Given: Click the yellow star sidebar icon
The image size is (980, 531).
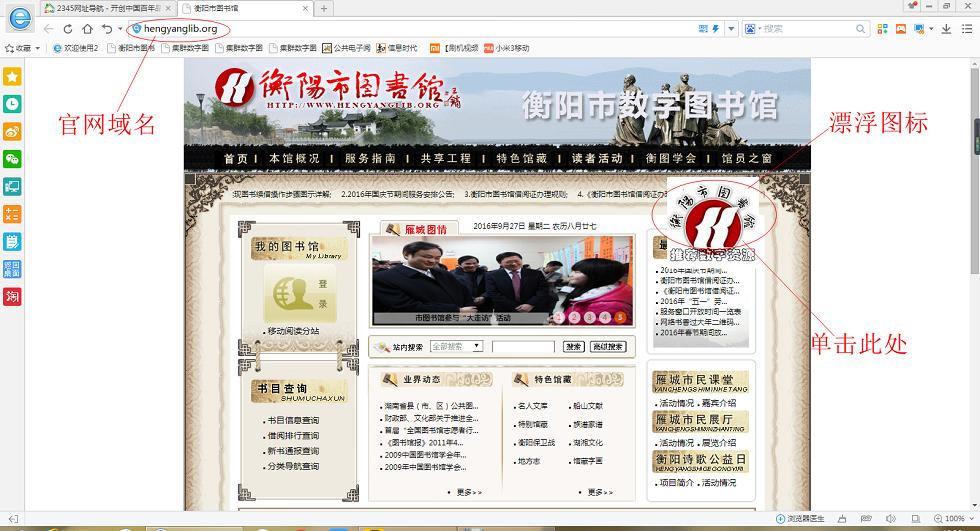Looking at the screenshot, I should (x=12, y=76).
